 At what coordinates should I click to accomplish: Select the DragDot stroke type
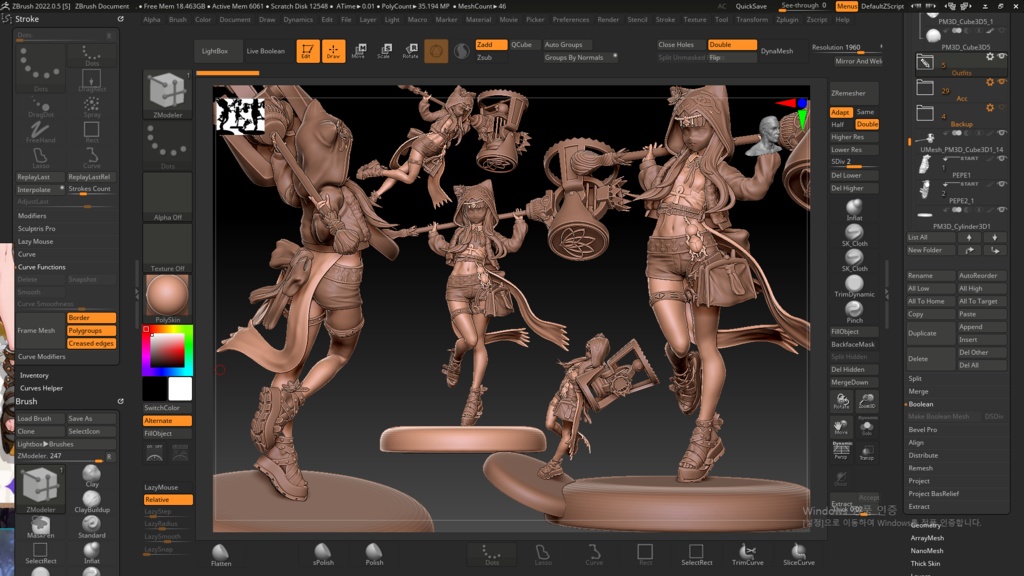click(40, 106)
